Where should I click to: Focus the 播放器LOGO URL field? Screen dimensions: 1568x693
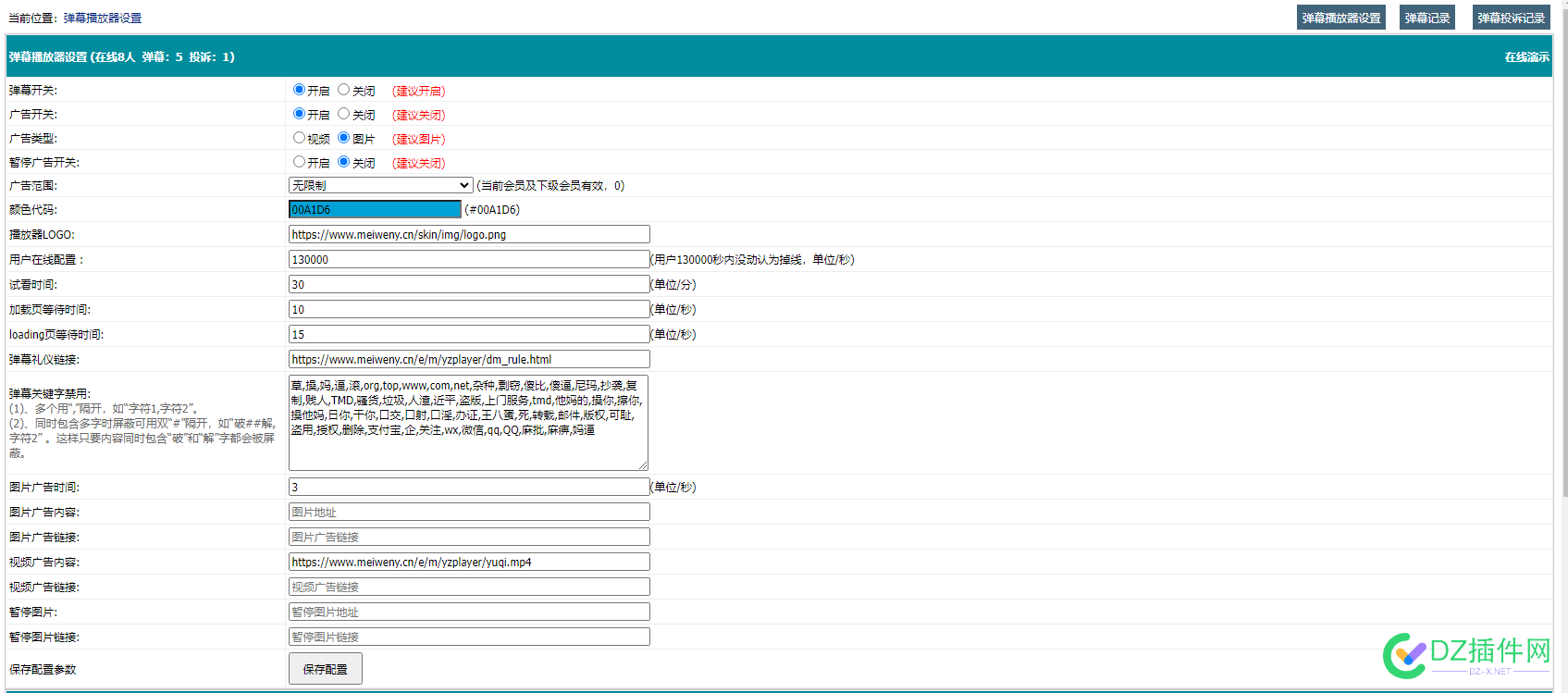469,234
